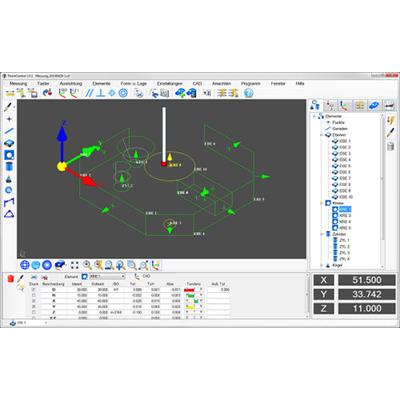
Task: Click the red delete icon in results panel
Action: tap(11, 279)
